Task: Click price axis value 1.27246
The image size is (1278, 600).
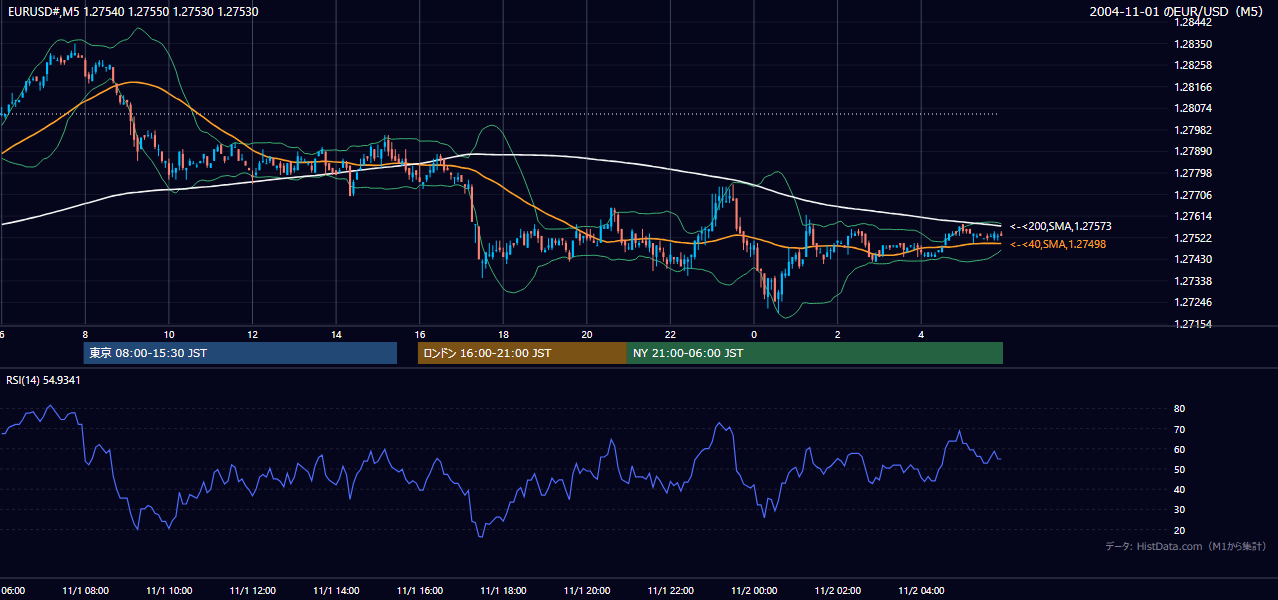Action: click(1194, 302)
